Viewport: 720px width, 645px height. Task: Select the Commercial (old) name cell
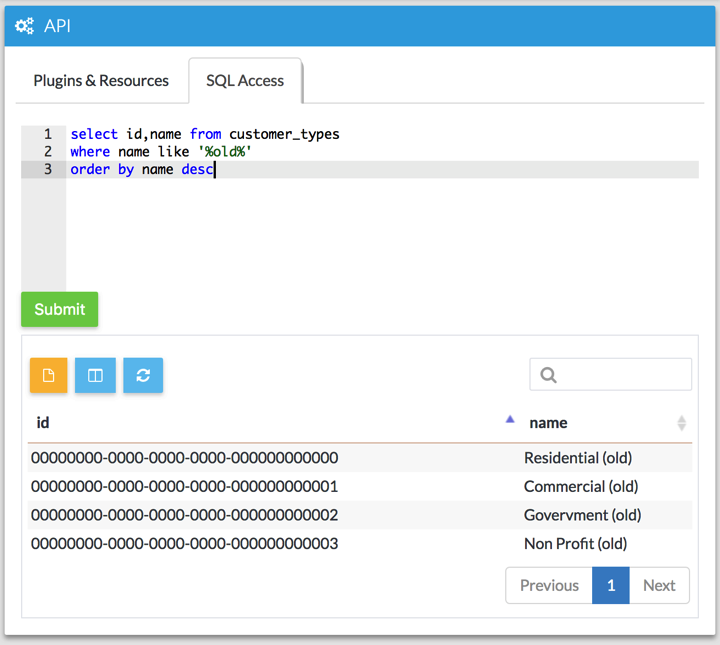point(580,486)
